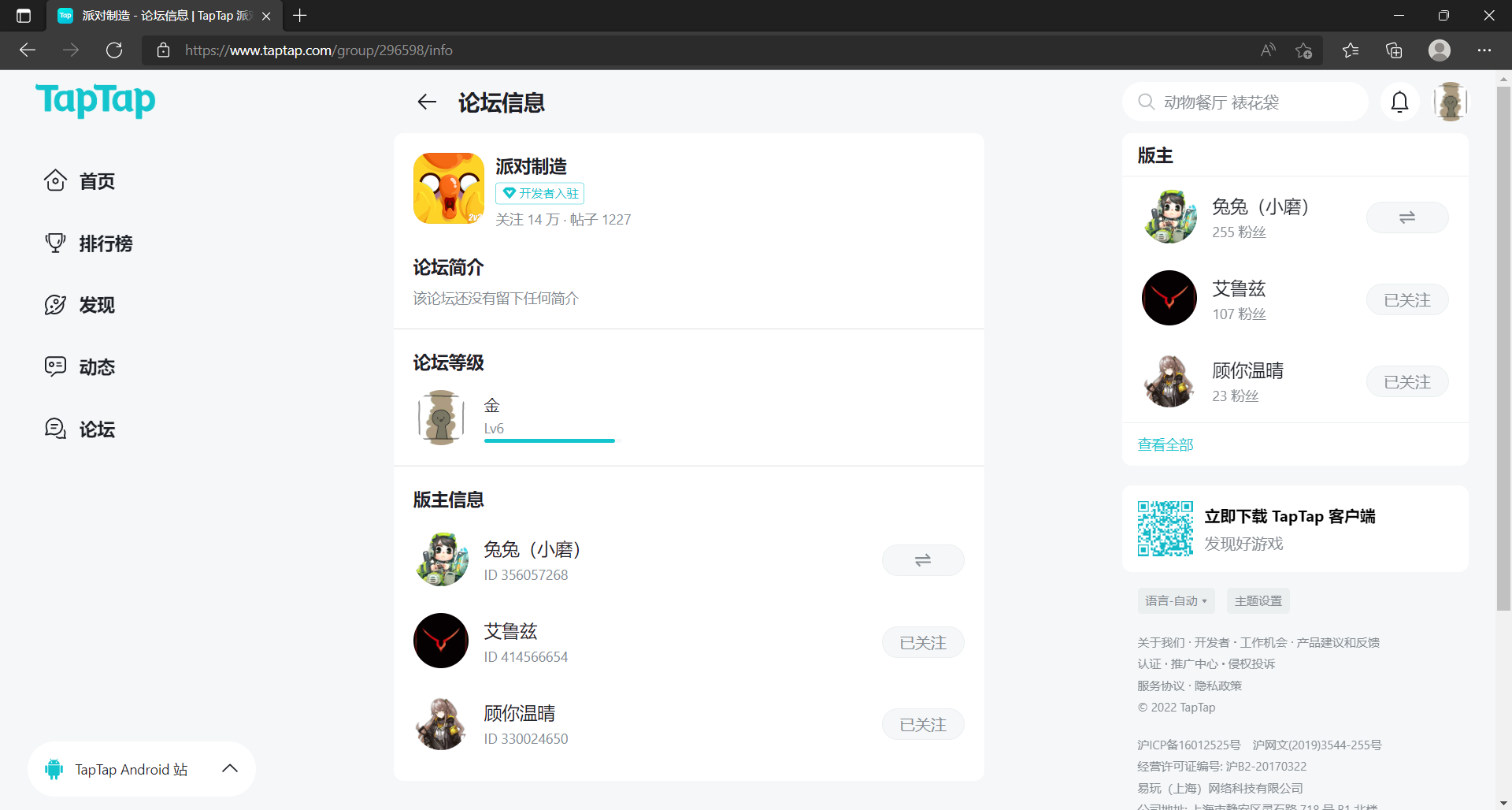Open 兔兔（小磨）avatar in 版主 sidebar

(x=1169, y=217)
